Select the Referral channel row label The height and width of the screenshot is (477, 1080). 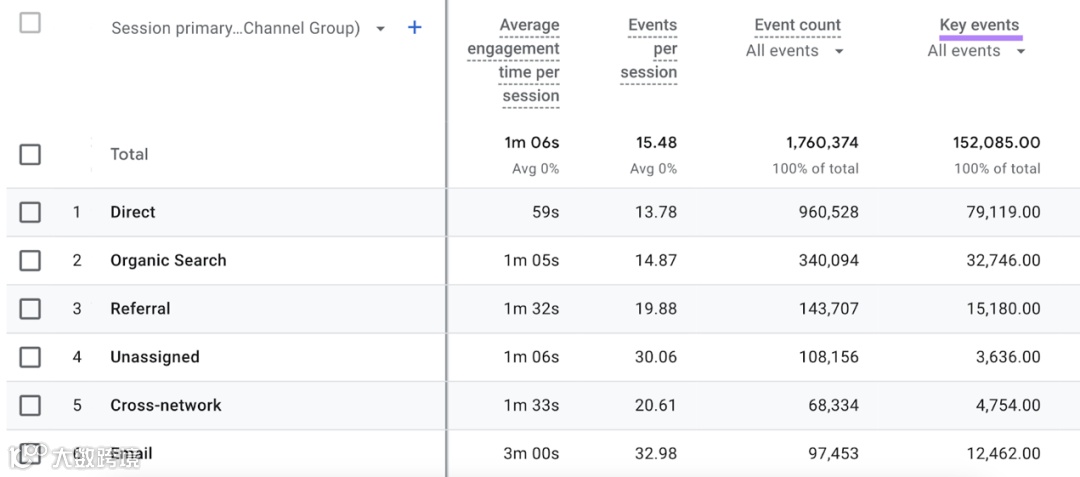[140, 309]
